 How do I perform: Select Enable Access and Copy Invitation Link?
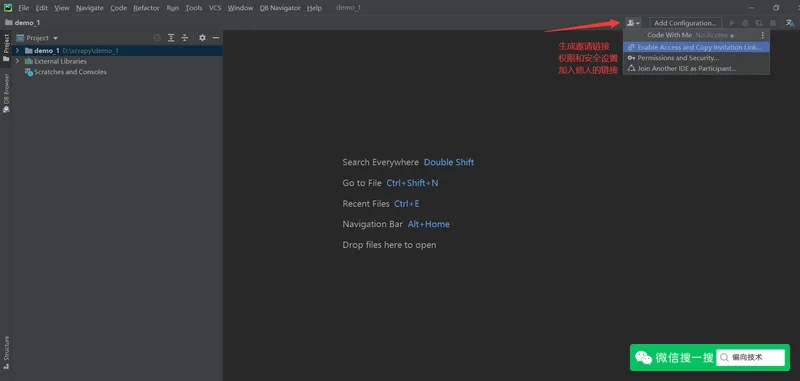(696, 47)
